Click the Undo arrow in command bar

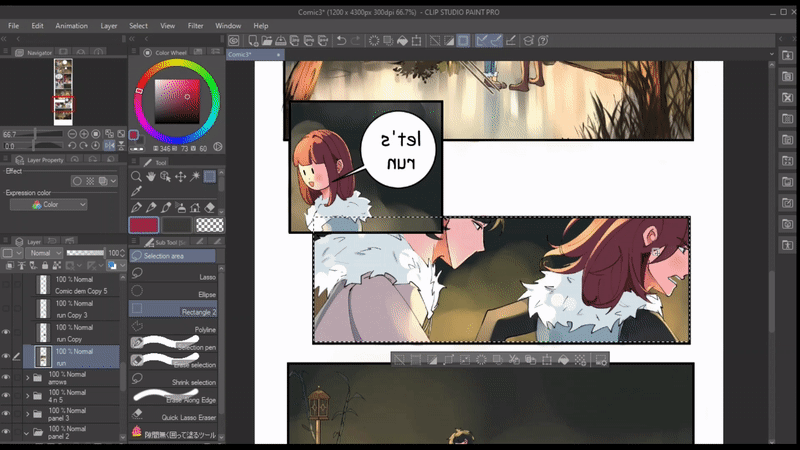tap(341, 41)
